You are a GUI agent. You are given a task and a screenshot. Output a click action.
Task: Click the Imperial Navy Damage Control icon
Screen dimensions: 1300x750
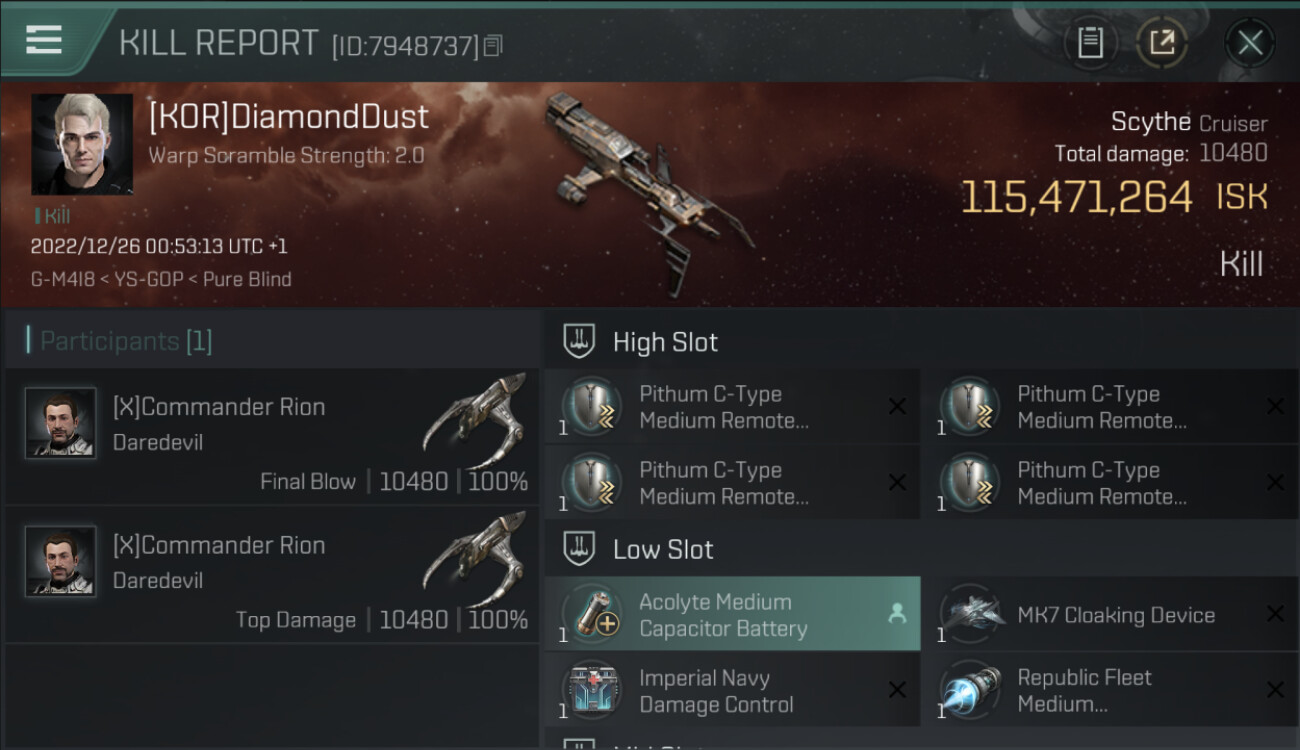(591, 690)
